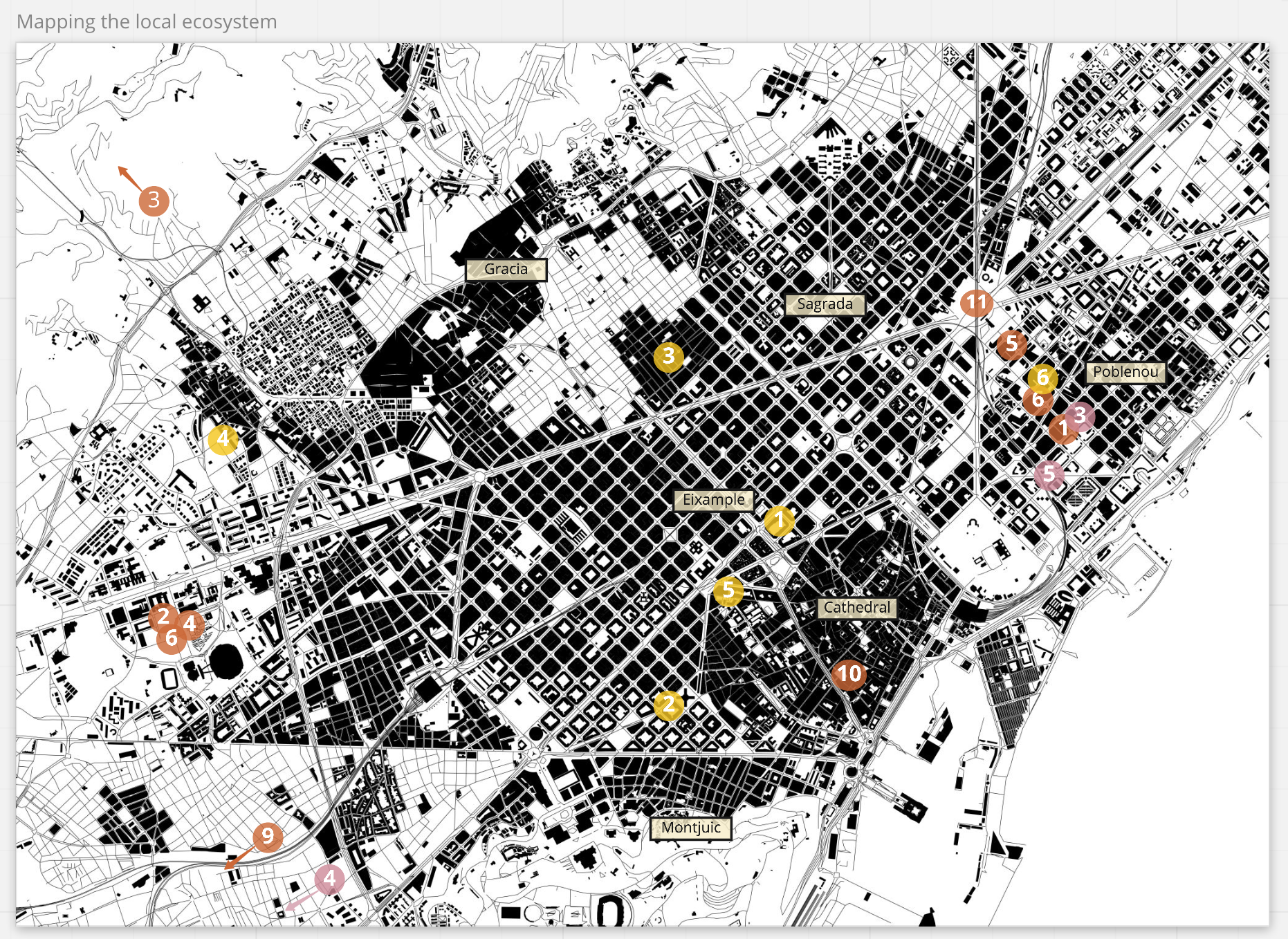The width and height of the screenshot is (1288, 939).
Task: Select the yellow 5 marker
Action: click(728, 591)
